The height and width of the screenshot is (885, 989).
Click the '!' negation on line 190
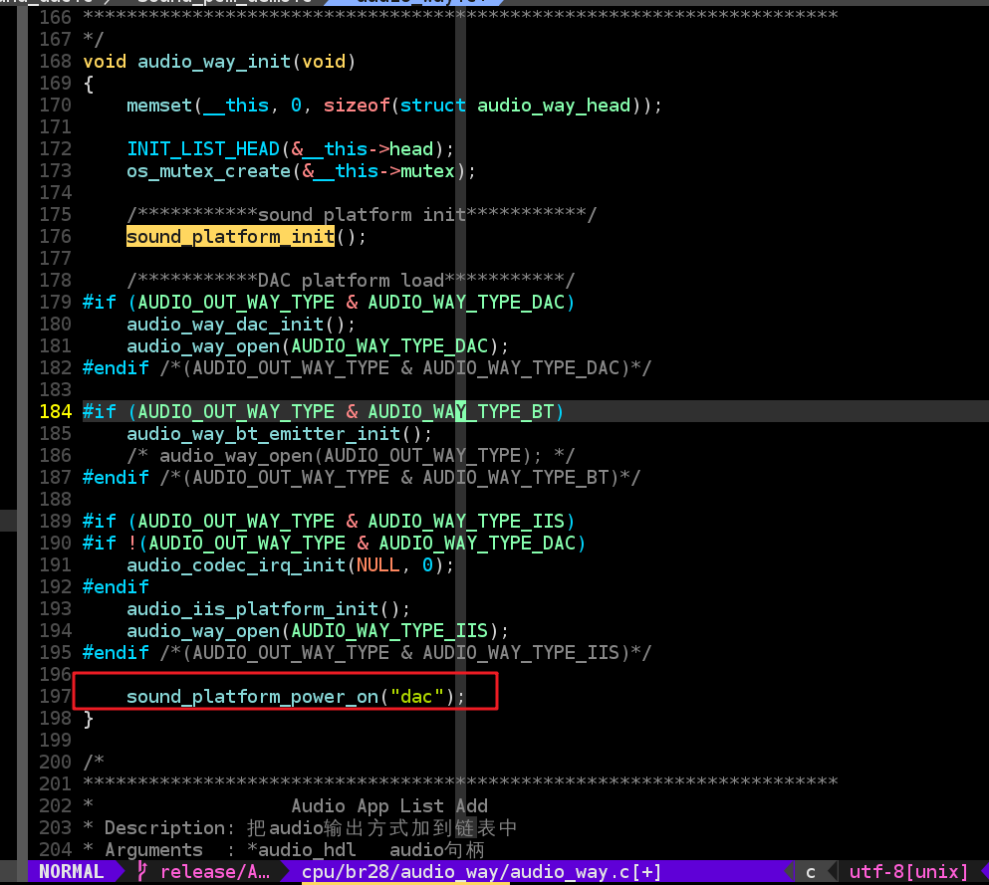[x=132, y=543]
